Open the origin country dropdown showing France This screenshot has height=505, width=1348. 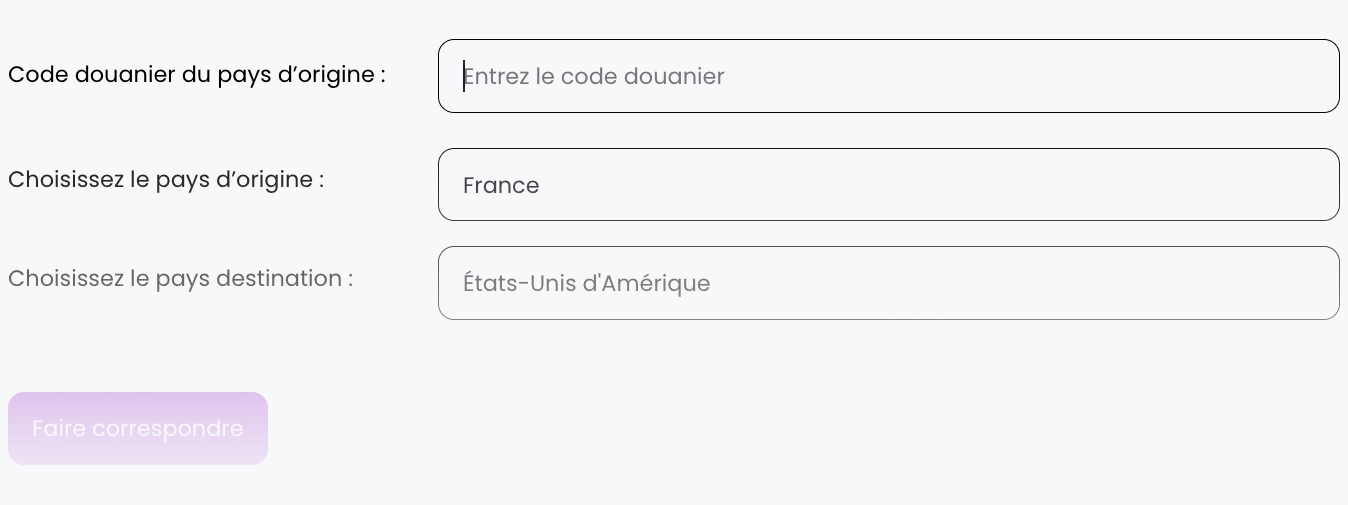point(888,185)
